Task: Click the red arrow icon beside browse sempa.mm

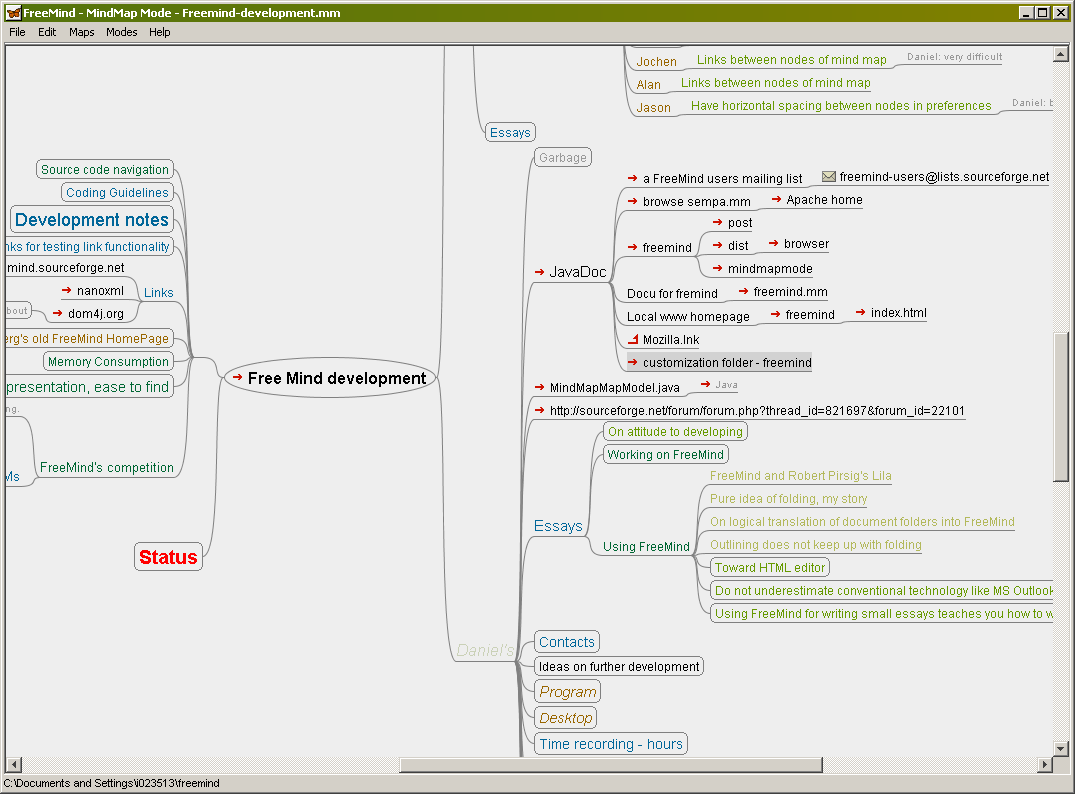Action: point(633,201)
